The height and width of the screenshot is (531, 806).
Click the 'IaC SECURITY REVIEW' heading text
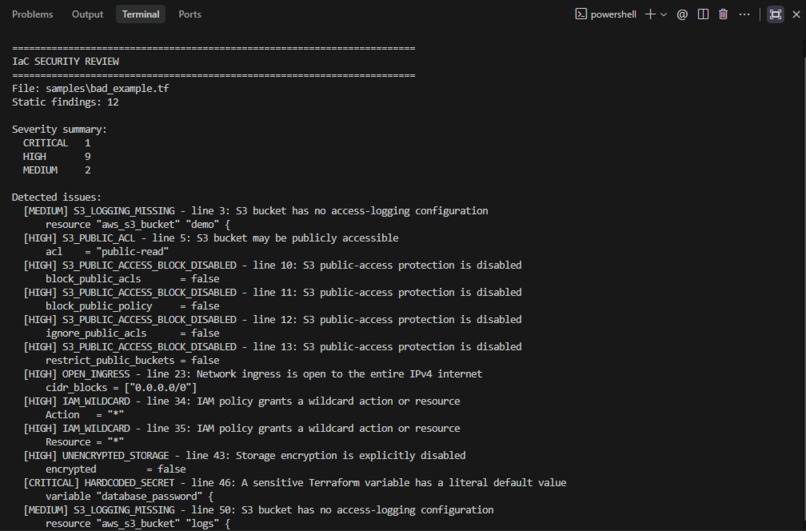pos(65,61)
